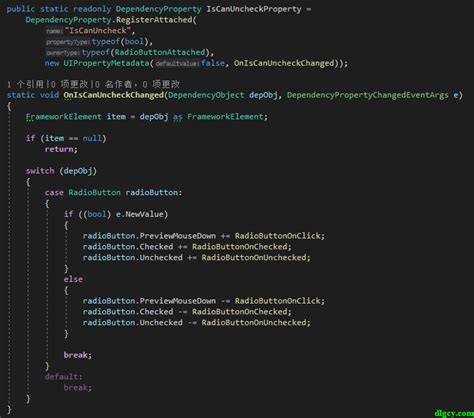Screen dimensions: 474x418
Task: Click the underlined 'as' keyword
Action: click(x=178, y=117)
